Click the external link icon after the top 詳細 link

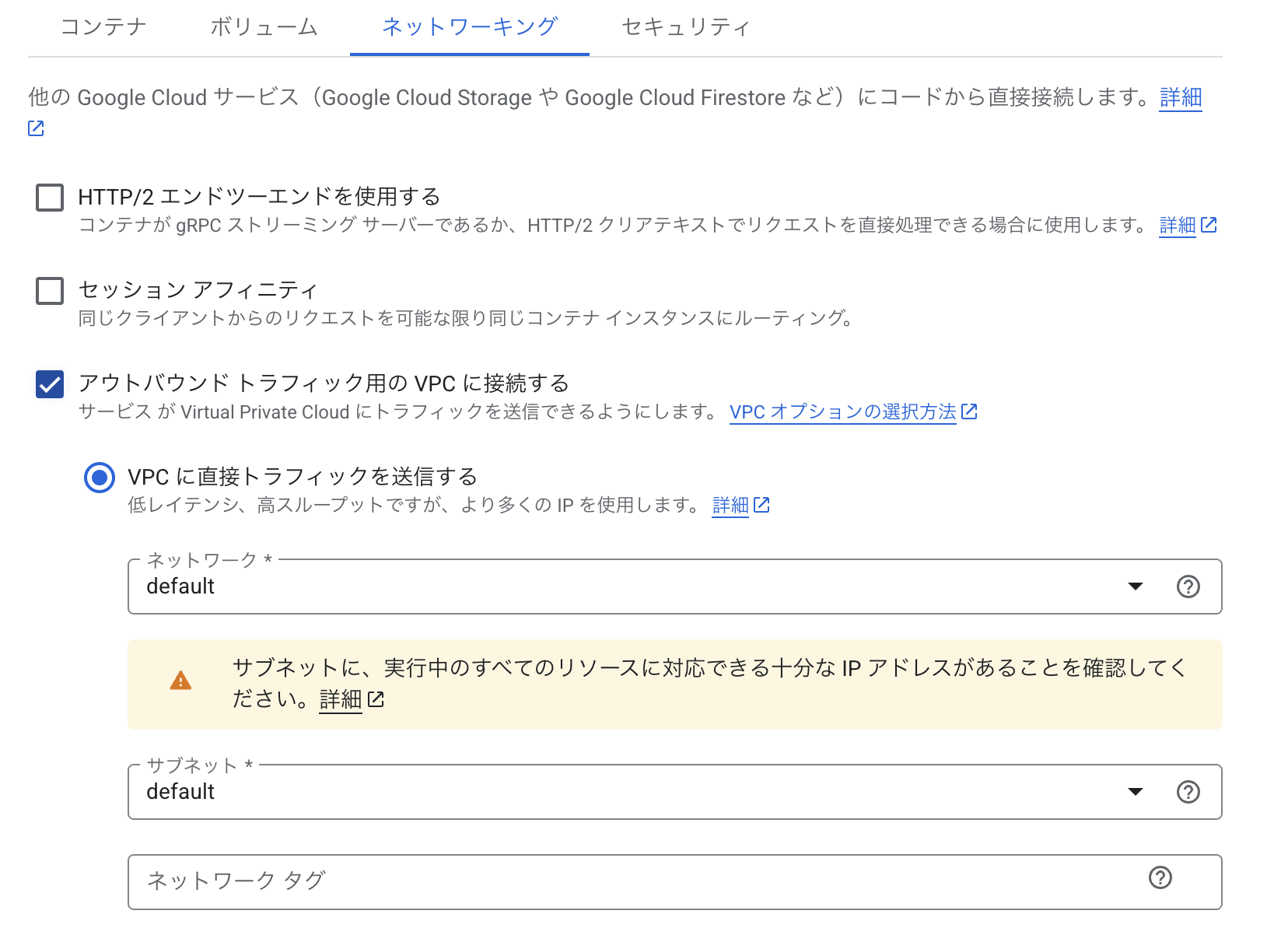click(x=35, y=128)
